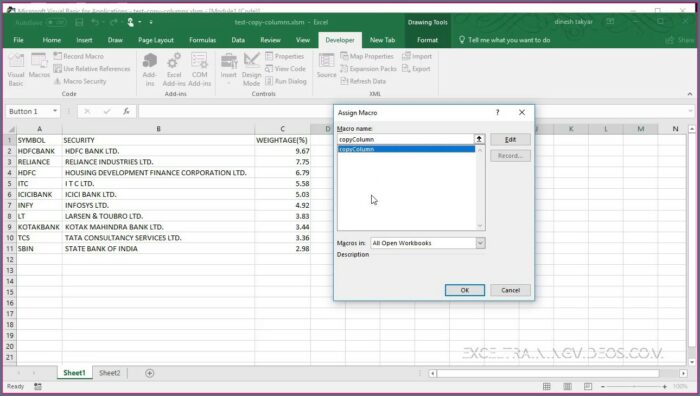Click Run Dialog
The height and width of the screenshot is (396, 700).
tap(286, 81)
